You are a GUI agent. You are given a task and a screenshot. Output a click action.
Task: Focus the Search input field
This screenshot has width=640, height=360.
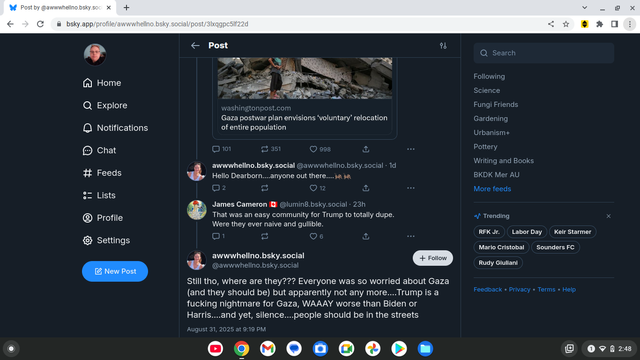coord(544,53)
